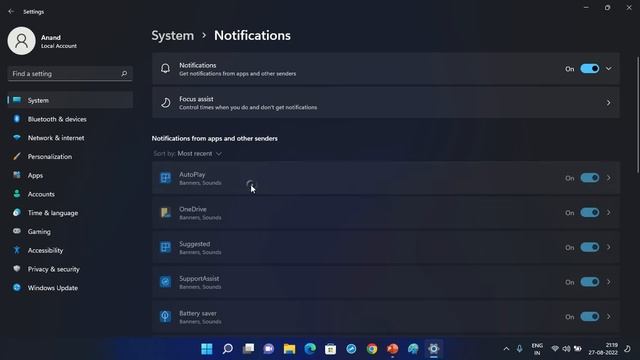Click the Focus assist moon icon

(x=165, y=103)
